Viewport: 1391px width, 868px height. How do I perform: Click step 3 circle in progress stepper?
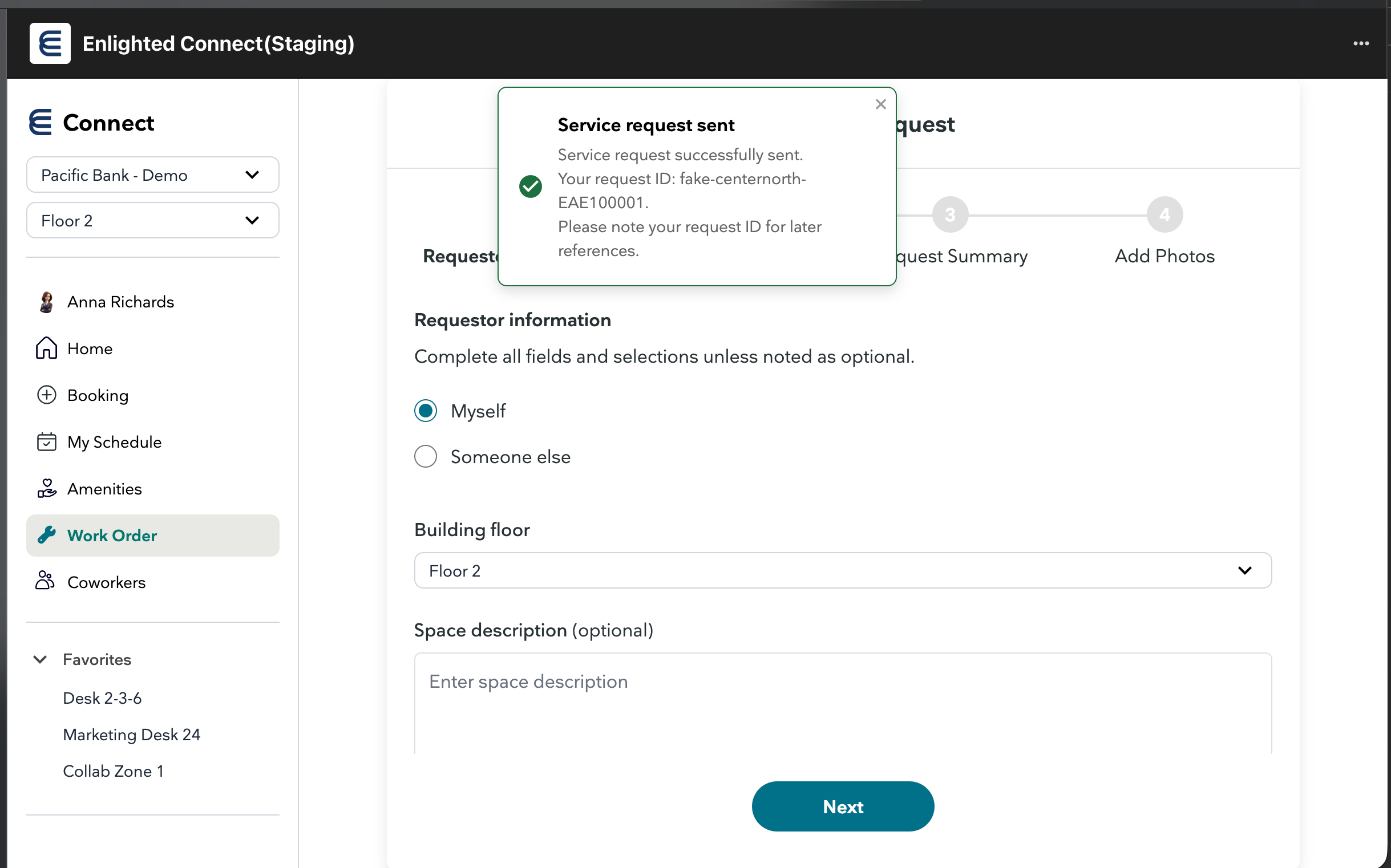pyautogui.click(x=950, y=214)
